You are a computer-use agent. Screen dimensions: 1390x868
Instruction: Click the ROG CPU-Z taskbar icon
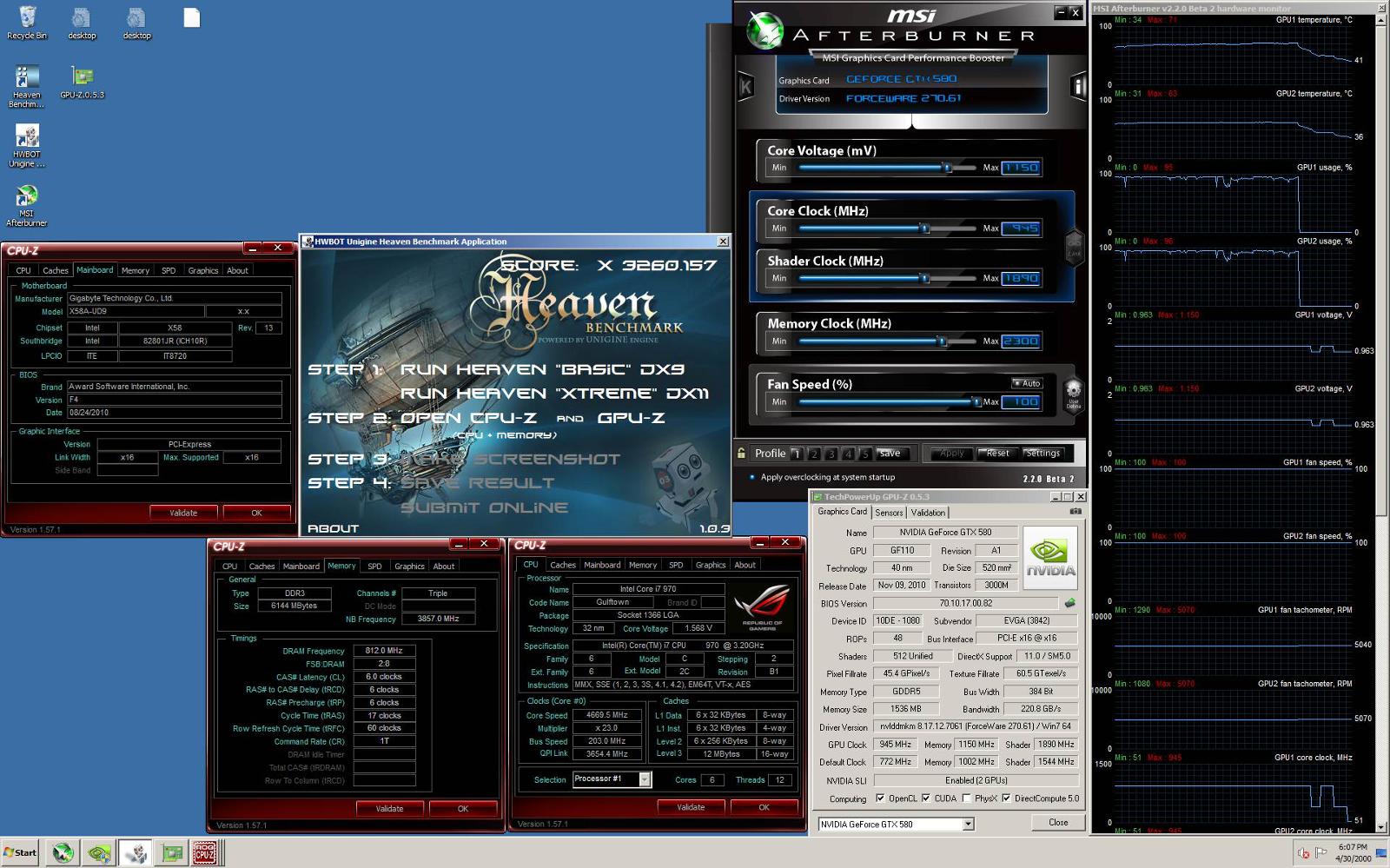(x=205, y=853)
